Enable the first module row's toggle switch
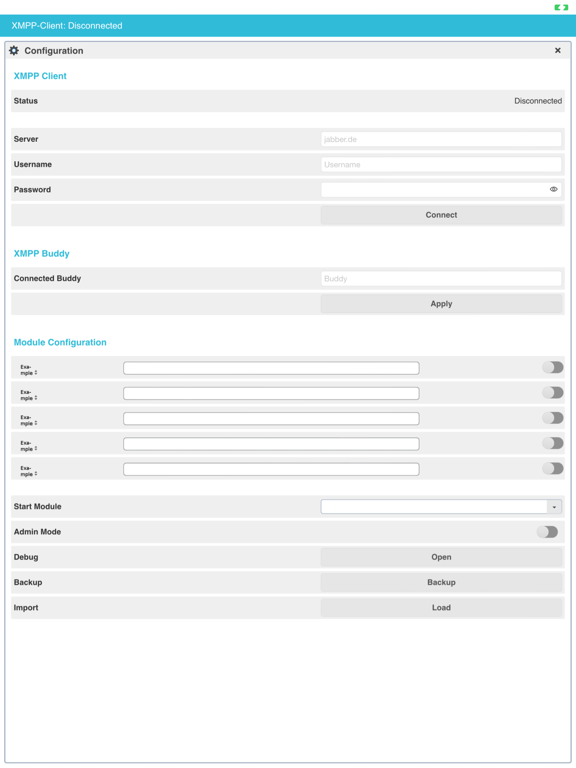This screenshot has width=576, height=768. point(552,367)
